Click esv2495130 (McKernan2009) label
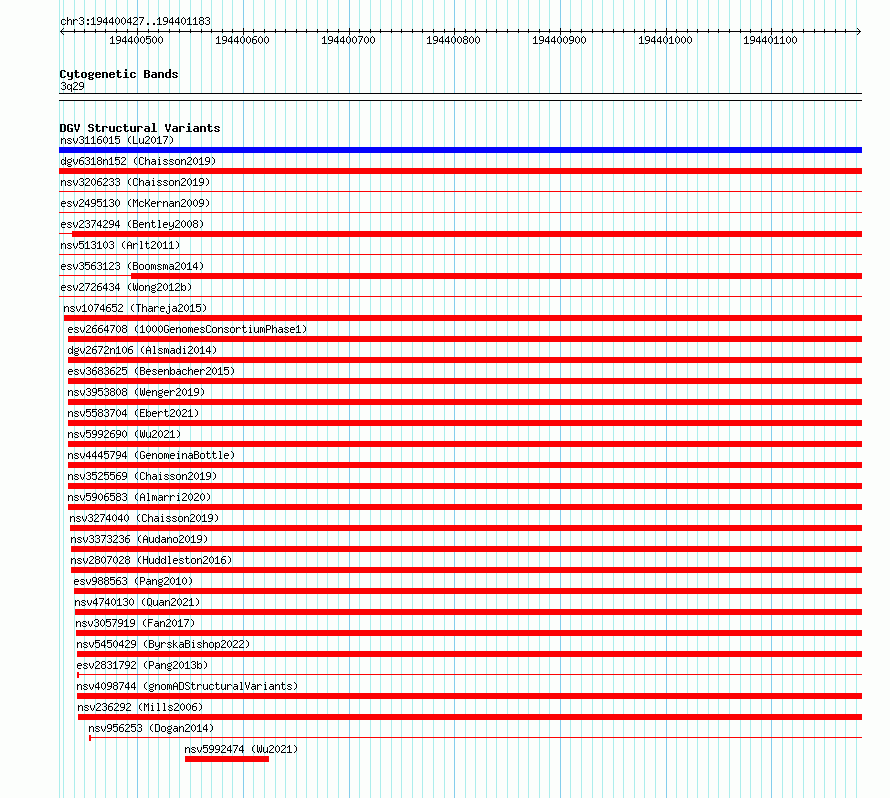 tap(135, 203)
